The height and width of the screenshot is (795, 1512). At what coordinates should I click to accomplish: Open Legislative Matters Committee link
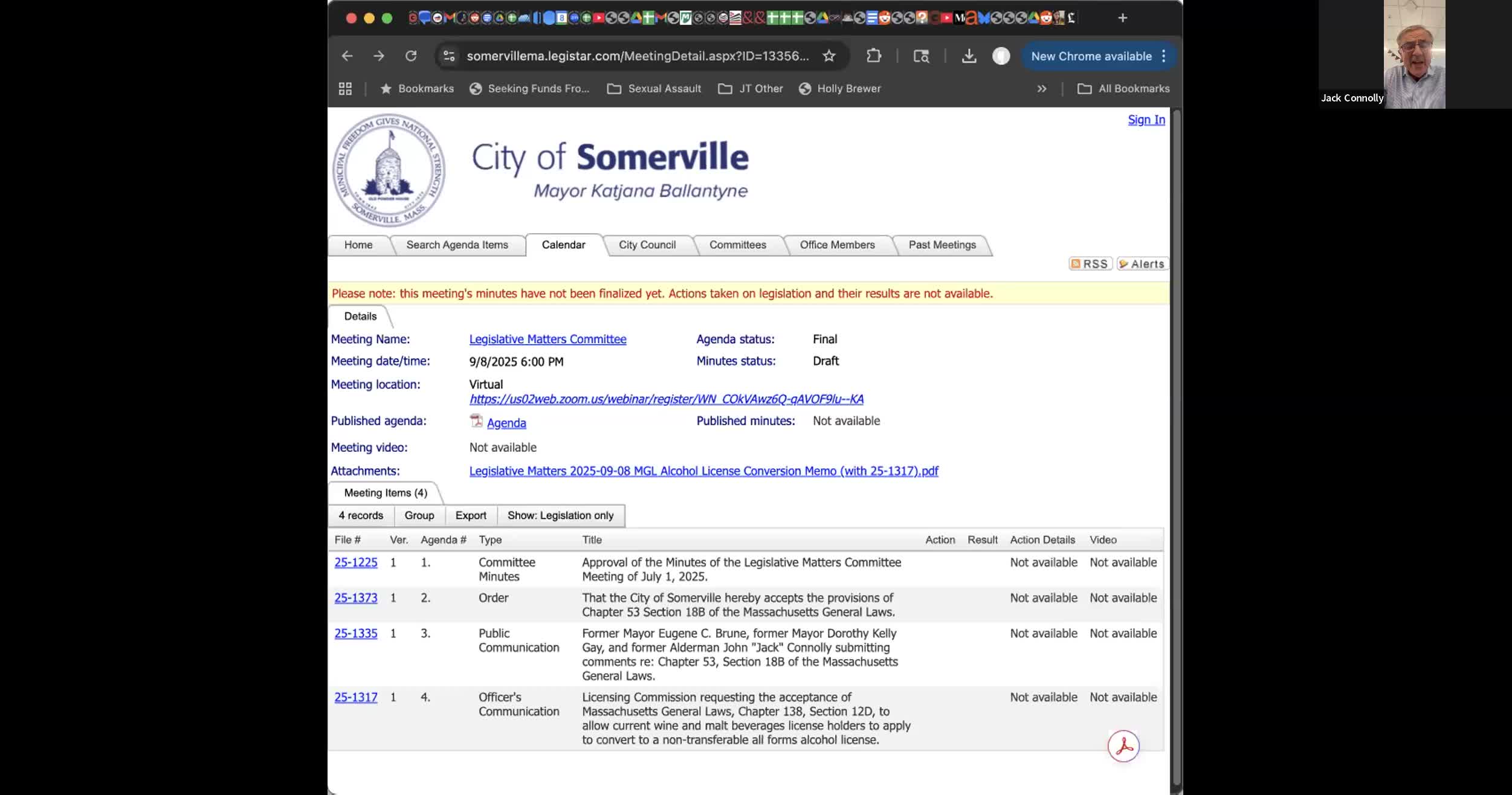[548, 339]
